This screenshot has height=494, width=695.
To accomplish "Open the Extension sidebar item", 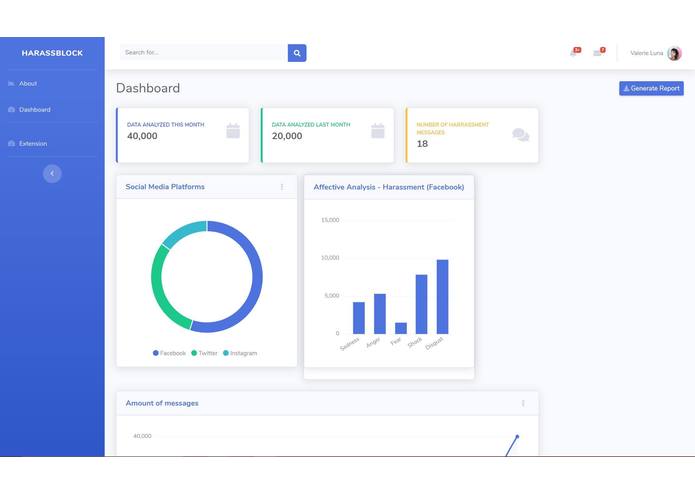I will pos(27,144).
